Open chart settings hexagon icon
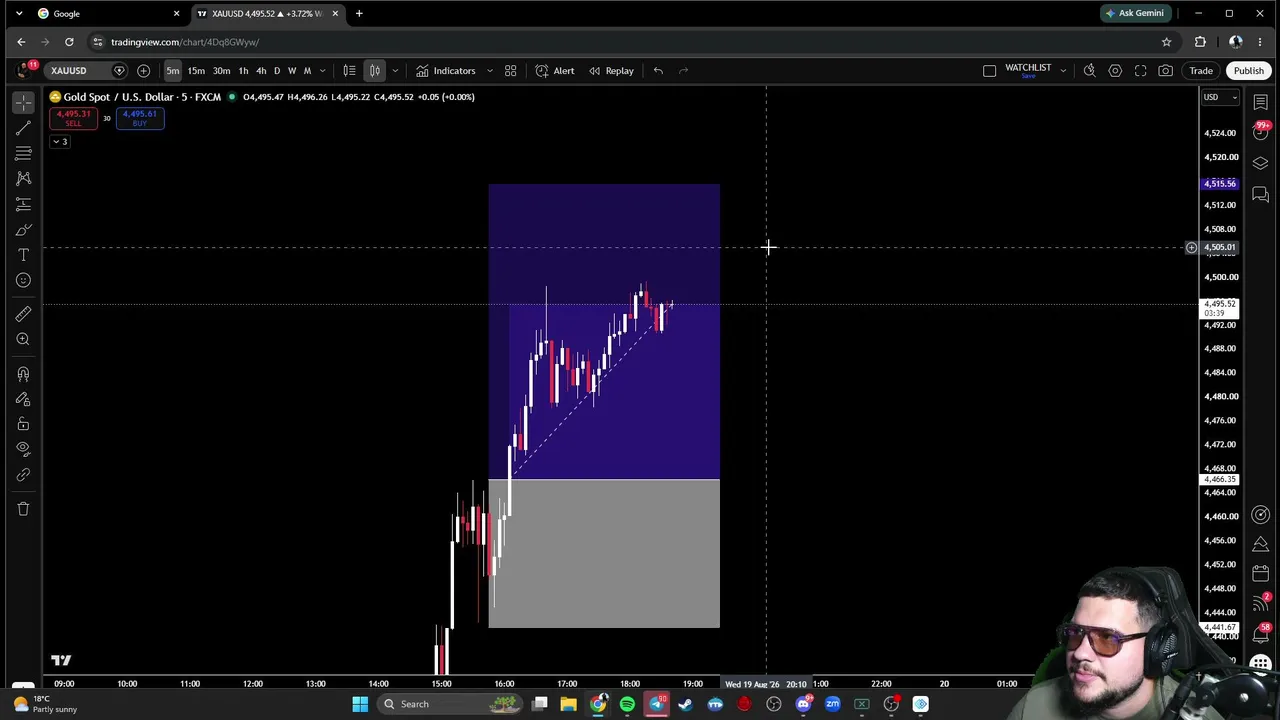 click(1115, 71)
